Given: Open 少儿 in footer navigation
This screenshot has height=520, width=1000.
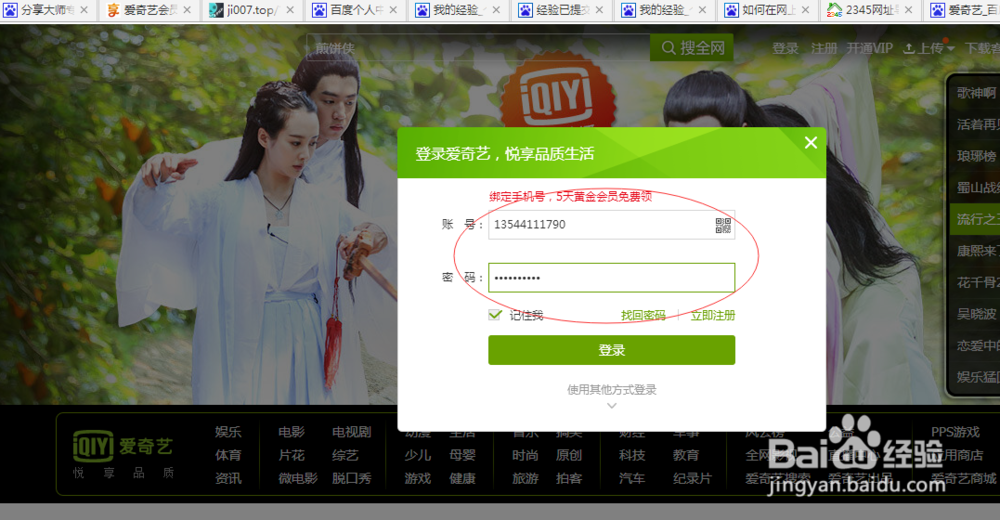Looking at the screenshot, I should [418, 455].
